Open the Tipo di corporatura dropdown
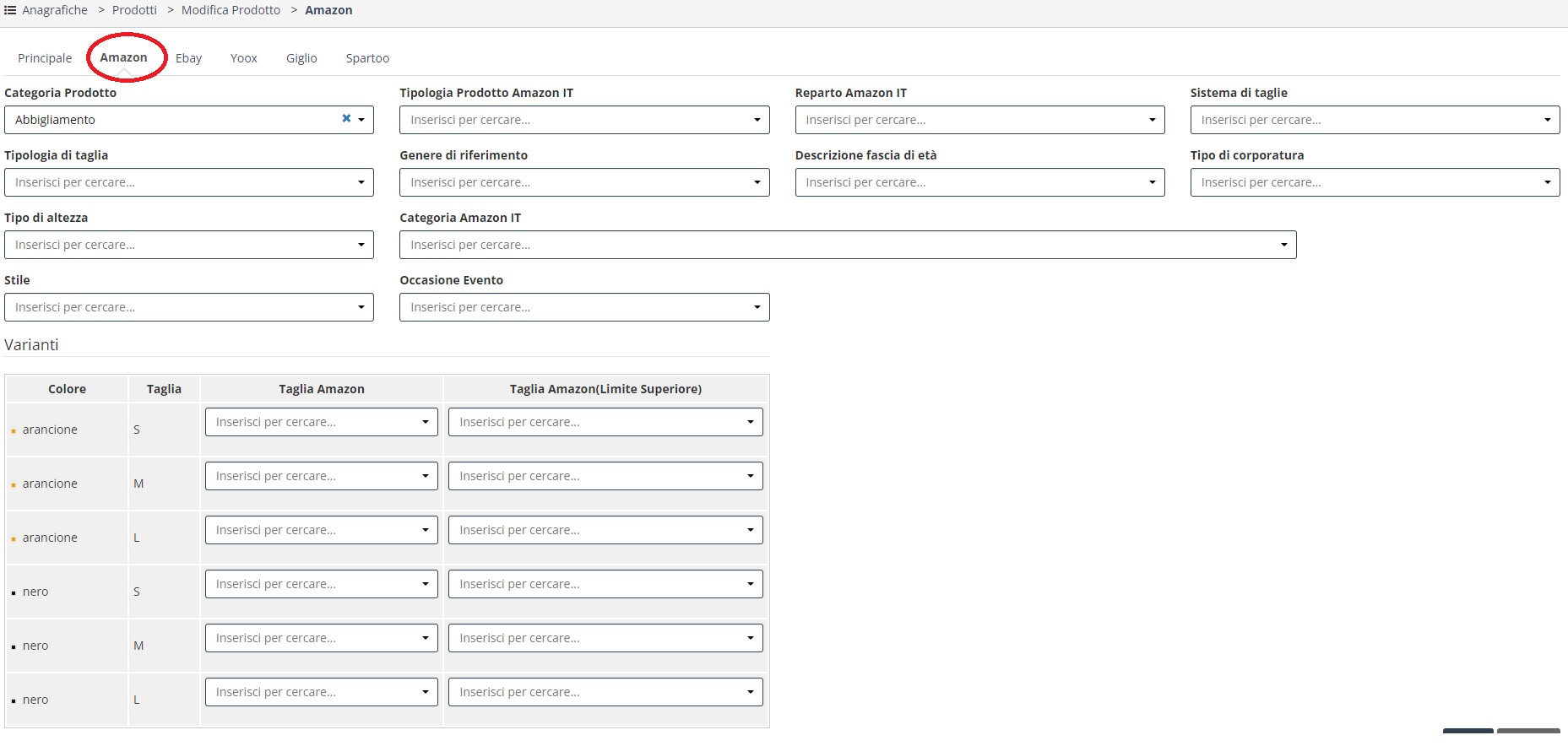Image resolution: width=1568 pixels, height=746 pixels. pos(1547,182)
